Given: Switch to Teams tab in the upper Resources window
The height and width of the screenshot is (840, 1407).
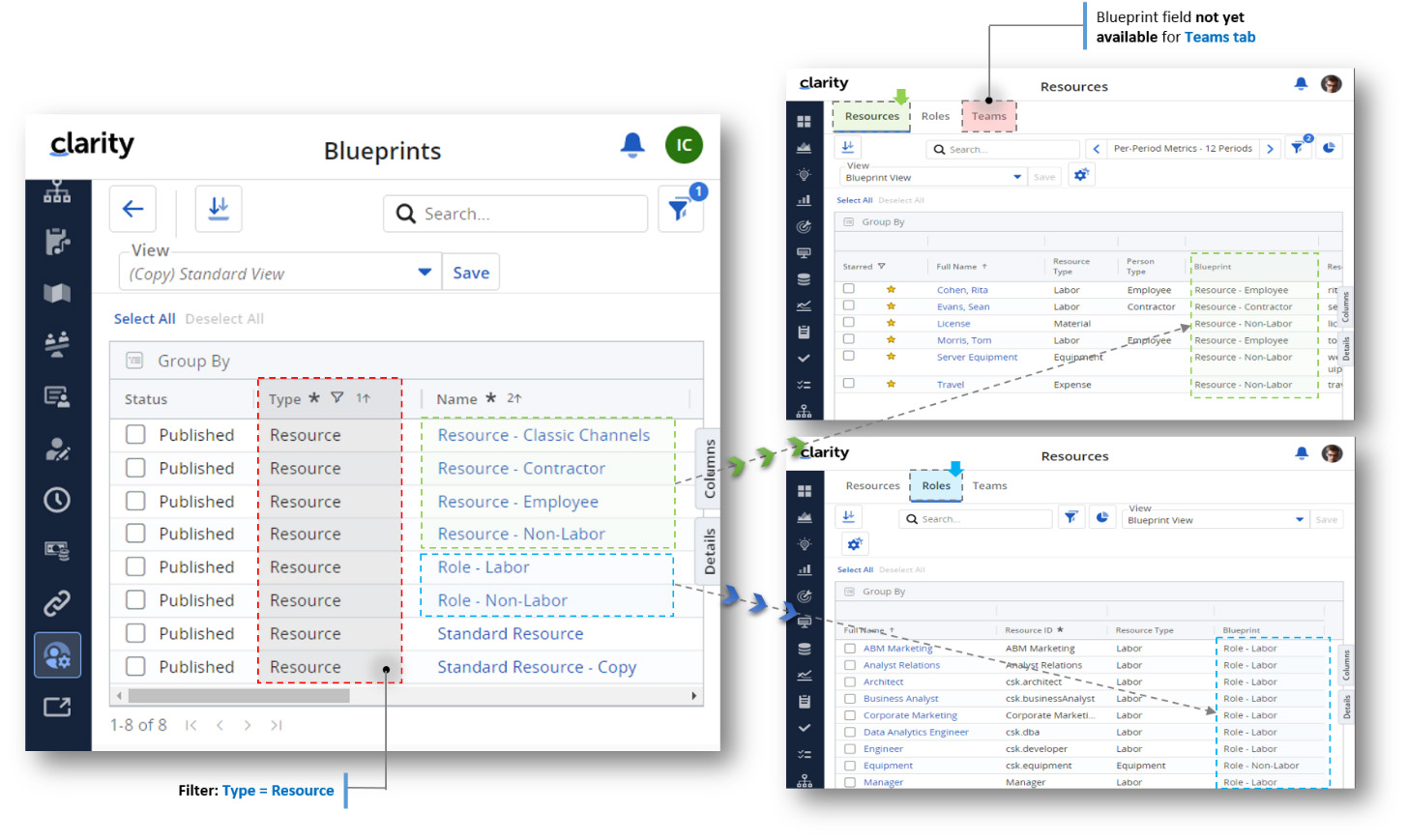Looking at the screenshot, I should (989, 116).
